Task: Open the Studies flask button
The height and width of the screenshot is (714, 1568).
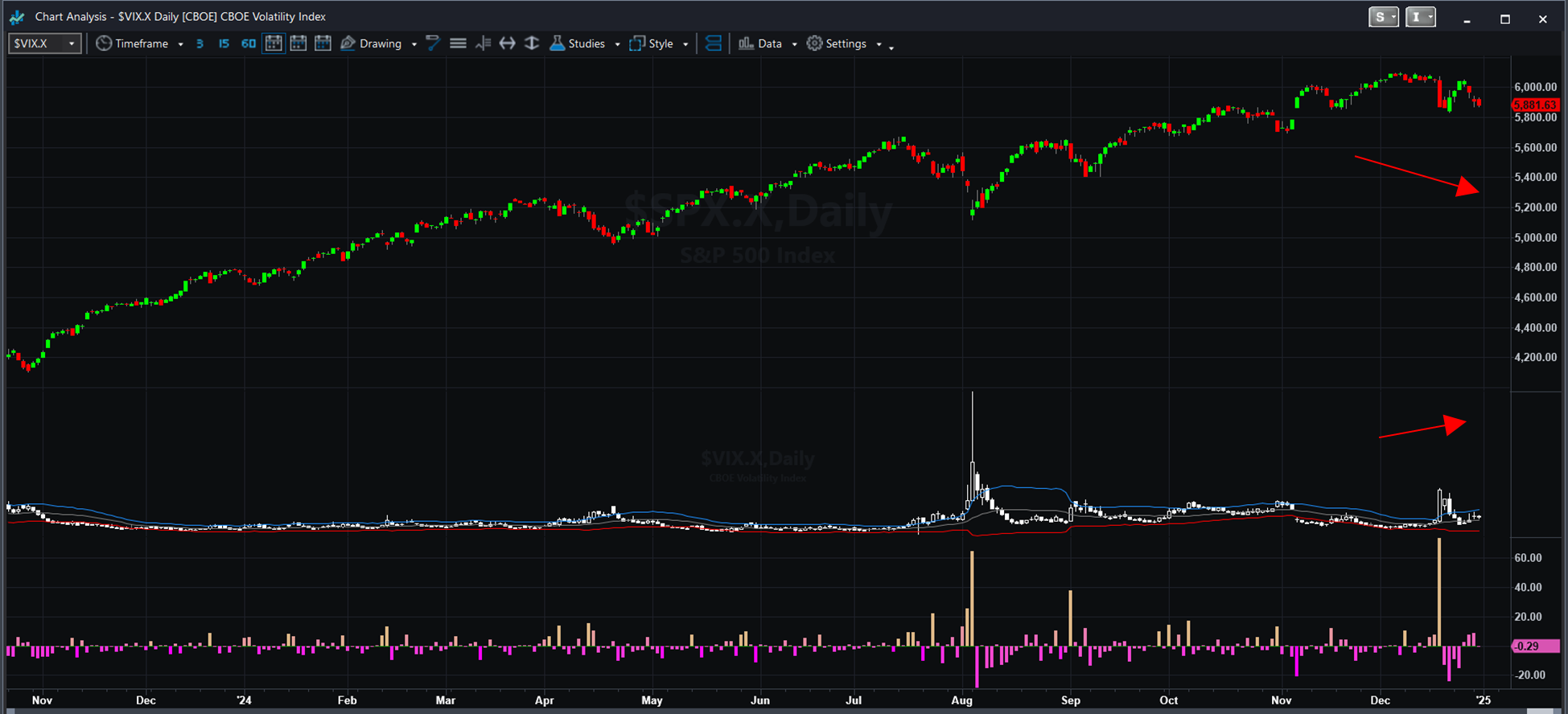Action: 577,43
